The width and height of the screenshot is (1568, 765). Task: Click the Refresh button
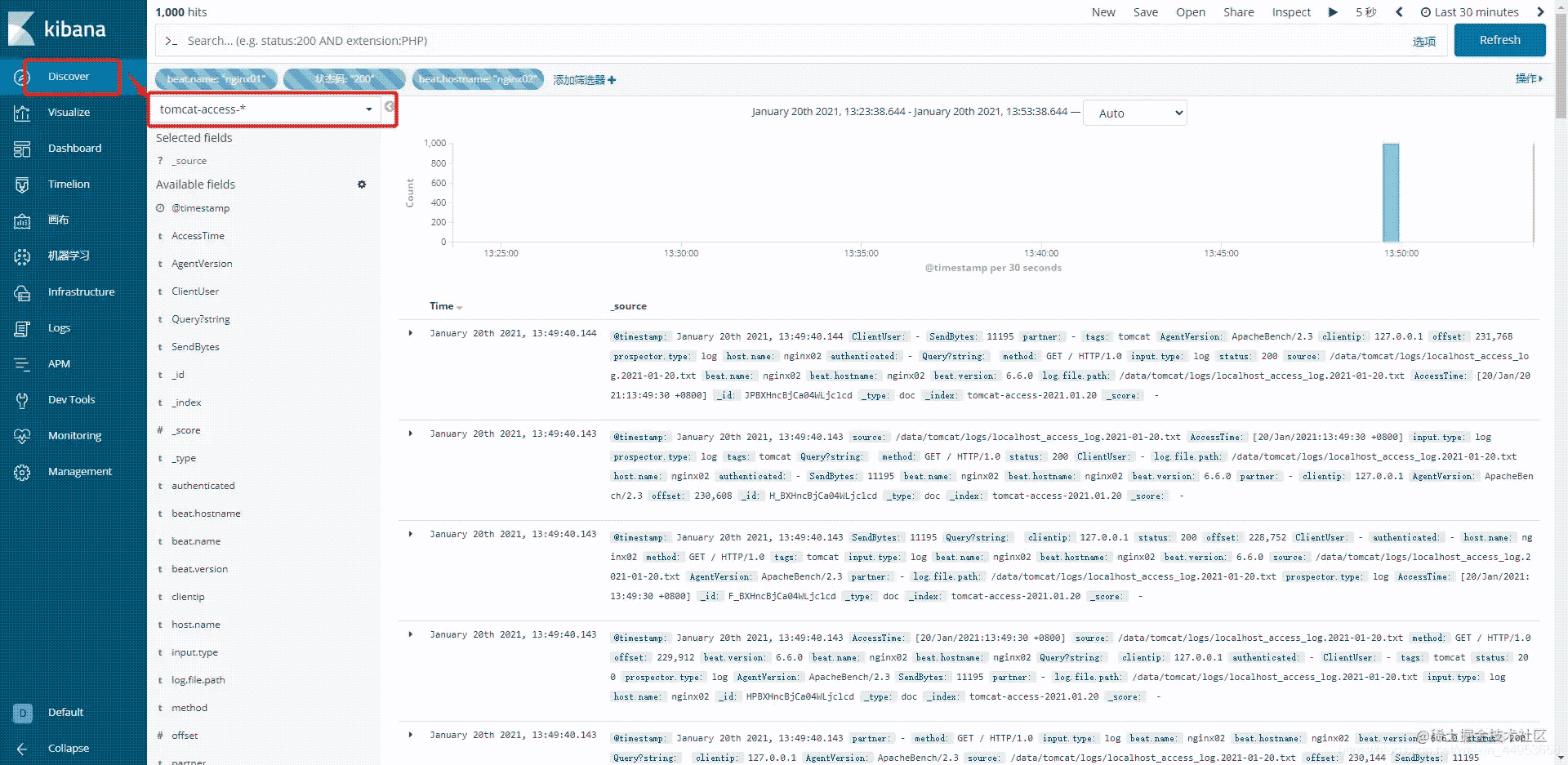click(x=1499, y=40)
